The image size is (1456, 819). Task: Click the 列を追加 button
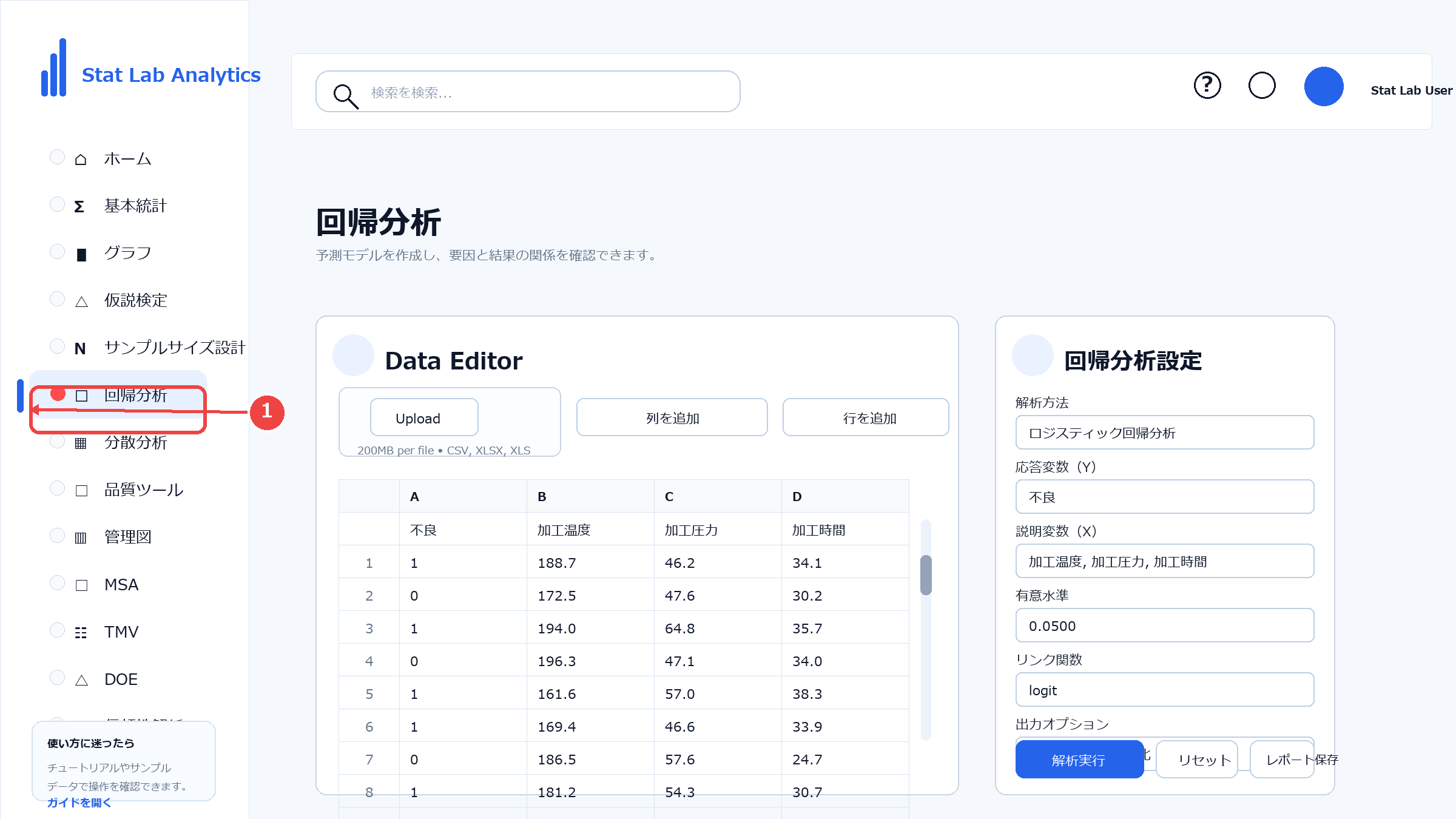click(x=672, y=417)
